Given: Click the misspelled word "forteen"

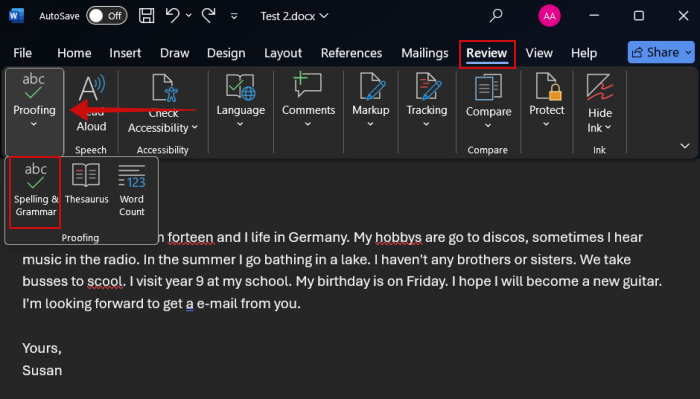Looking at the screenshot, I should 191,237.
